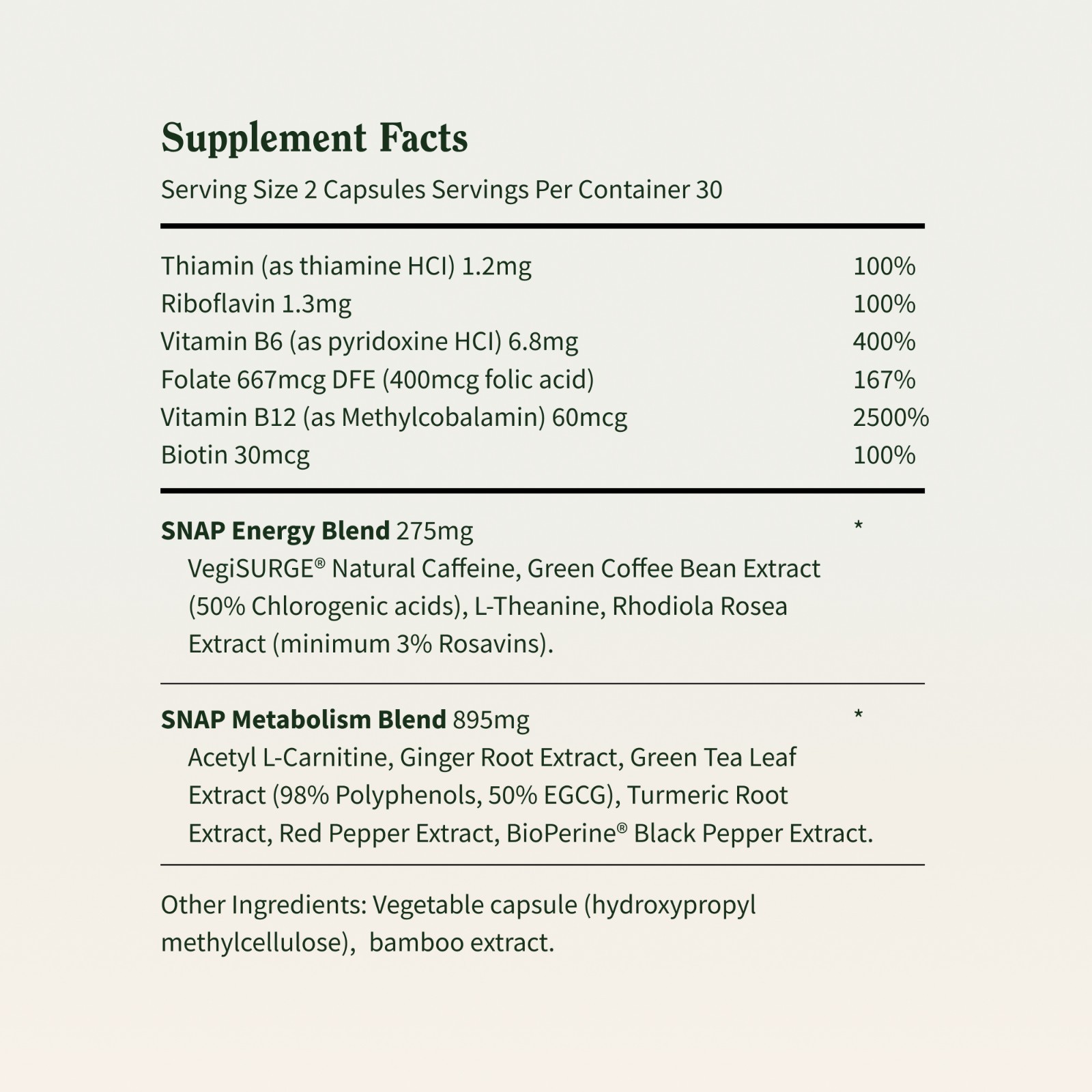Click the Riboflavin 1.3mg row
The height and width of the screenshot is (1092, 1092).
[x=543, y=304]
